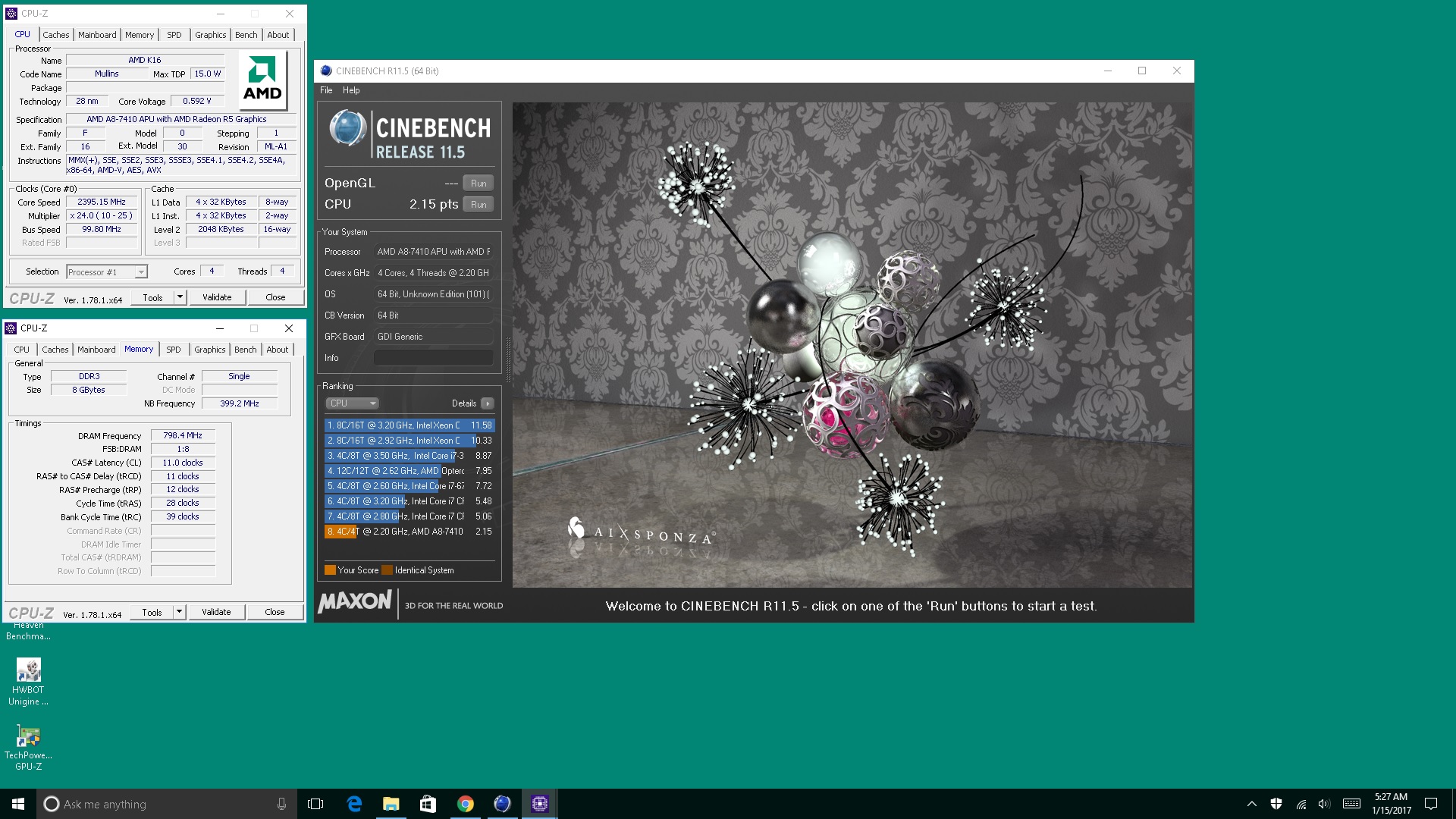The height and width of the screenshot is (819, 1456).
Task: Select ranking entry 1 Intel Xeon 11.58
Action: click(409, 425)
